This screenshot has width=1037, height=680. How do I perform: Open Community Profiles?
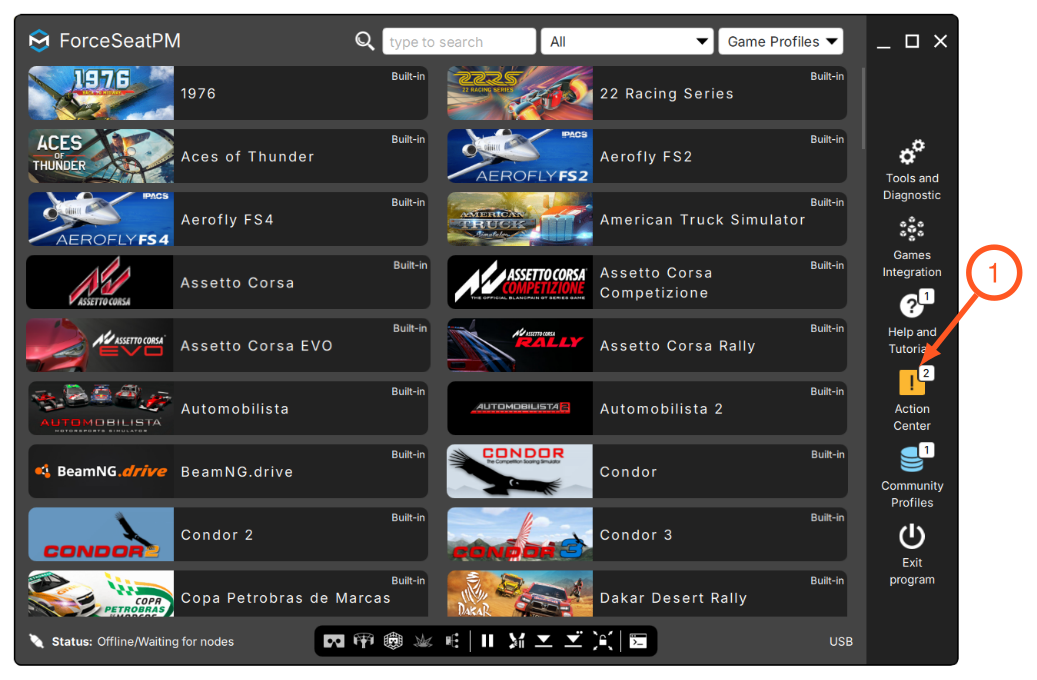(911, 476)
